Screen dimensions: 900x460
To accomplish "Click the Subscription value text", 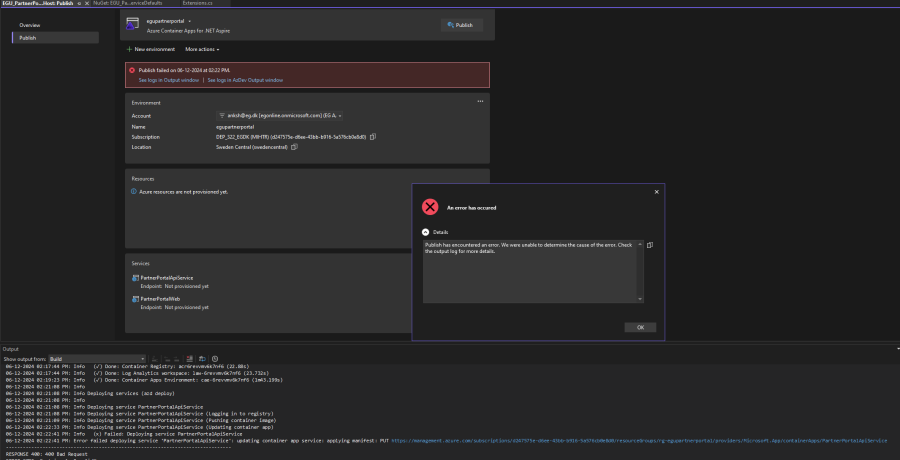I will click(291, 137).
